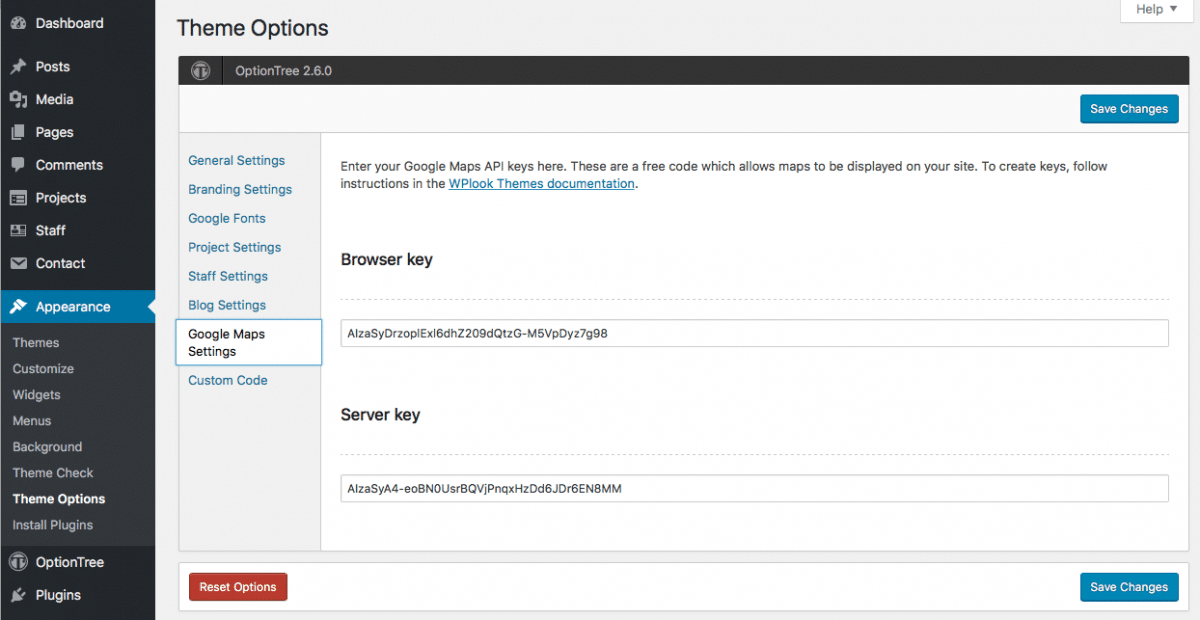Click the red Reset Options button

point(238,587)
